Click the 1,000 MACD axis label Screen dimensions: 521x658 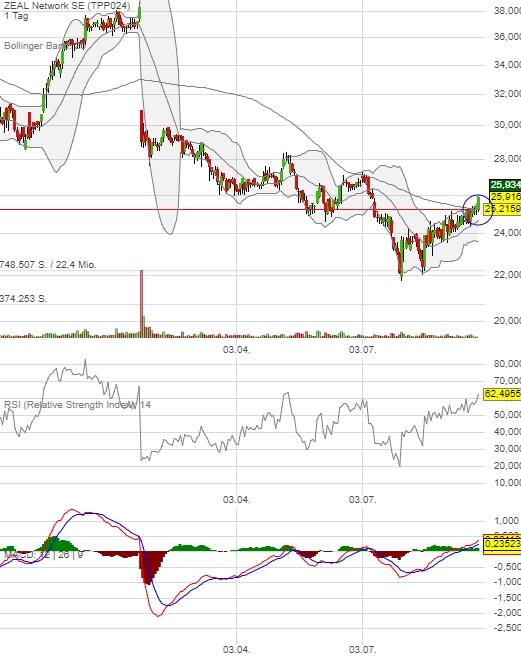507,521
